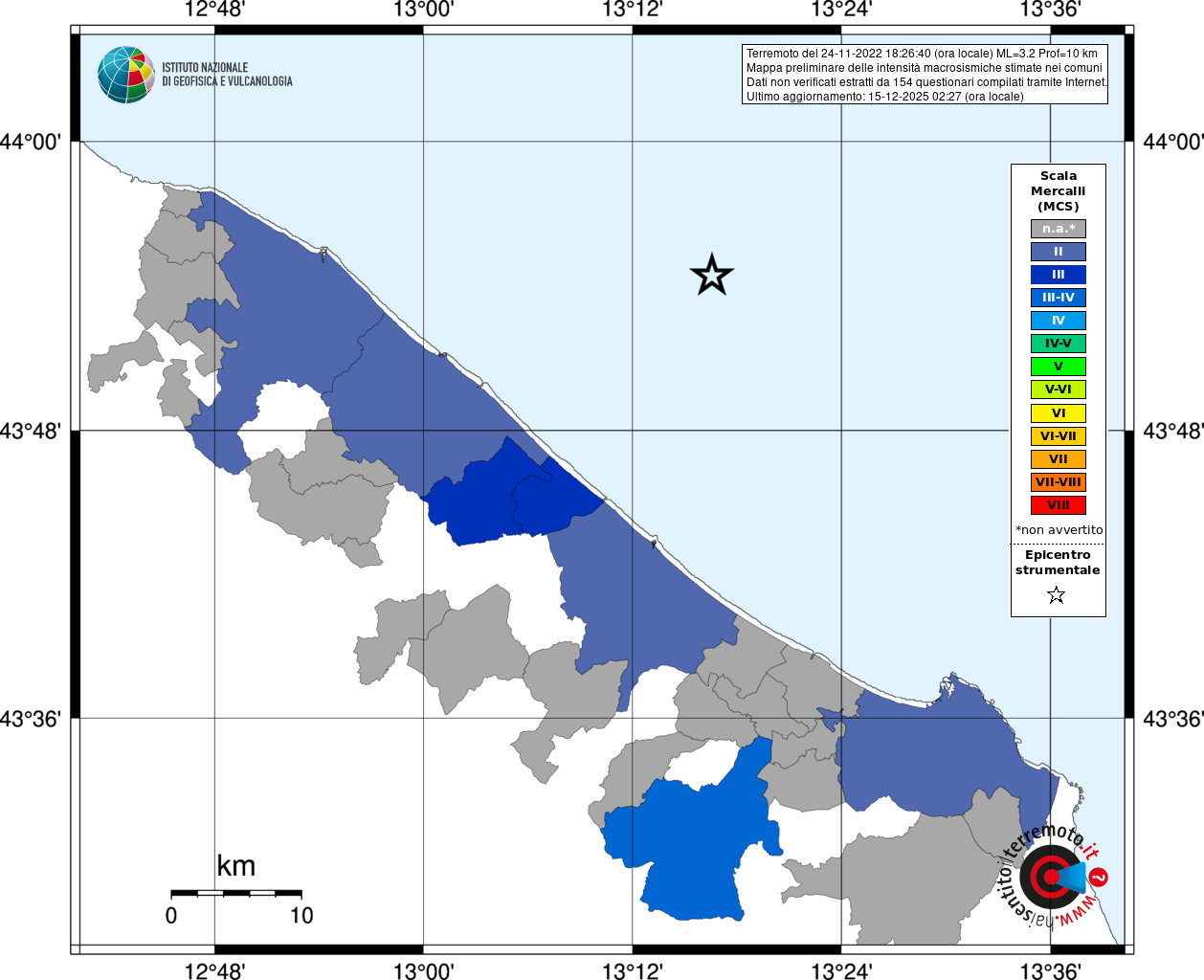
Task: Select the III-IV intensity legend swatch
Action: 1059,298
